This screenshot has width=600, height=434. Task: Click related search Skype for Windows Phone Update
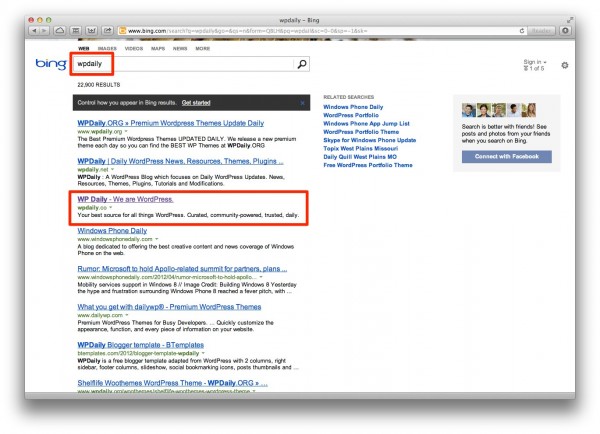(x=370, y=140)
